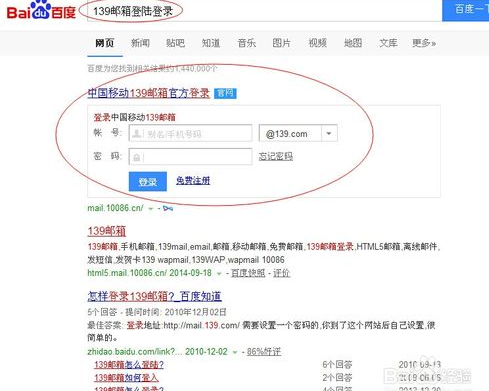The image size is (489, 391).
Task: Click the lock icon in password field
Action: [x=136, y=157]
